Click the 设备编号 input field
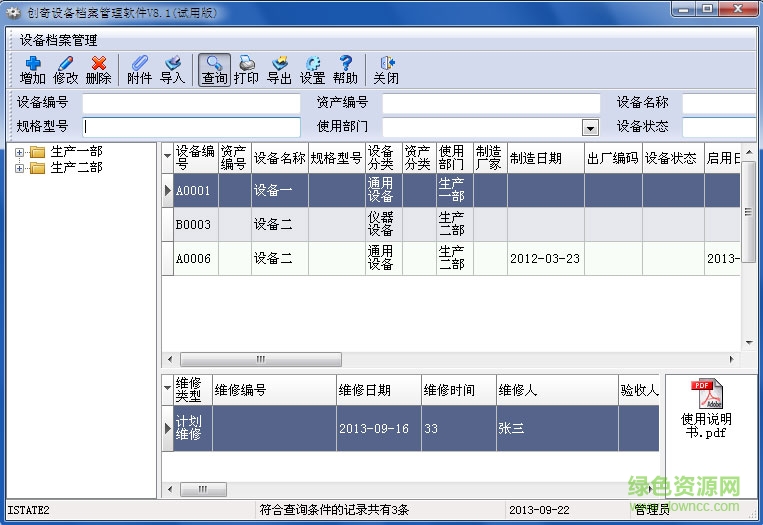The width and height of the screenshot is (763, 525). (x=191, y=103)
